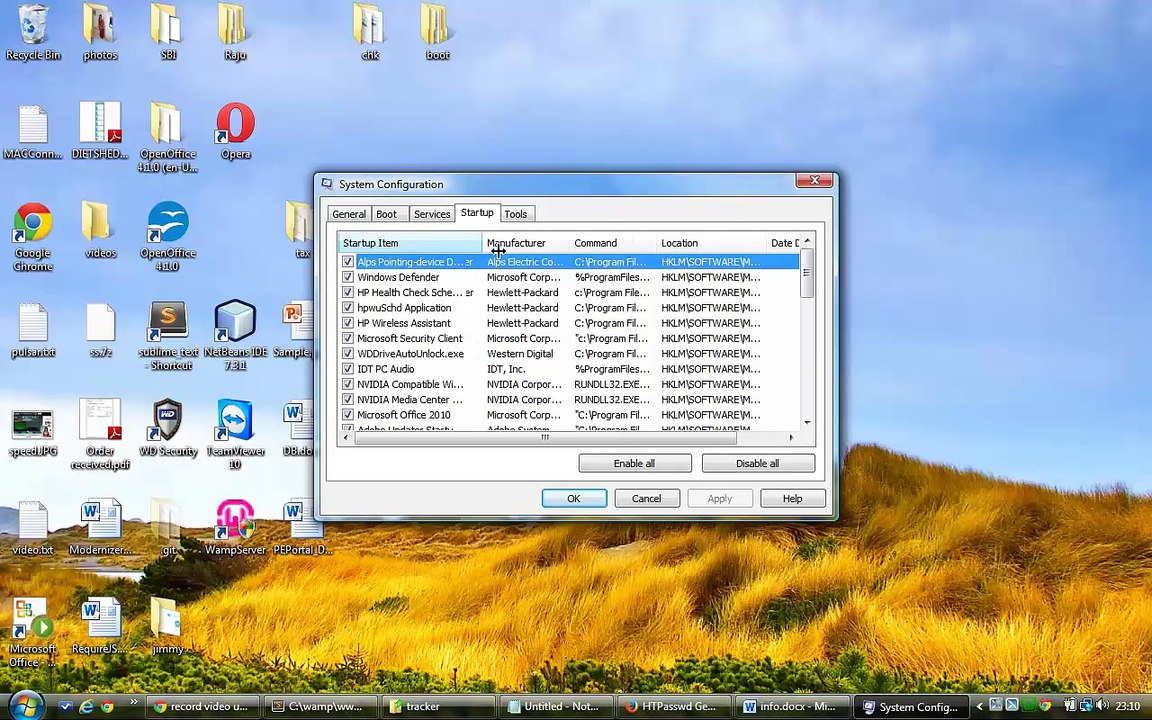Select the NetBeans IDE 7.3.1 icon

point(235,335)
